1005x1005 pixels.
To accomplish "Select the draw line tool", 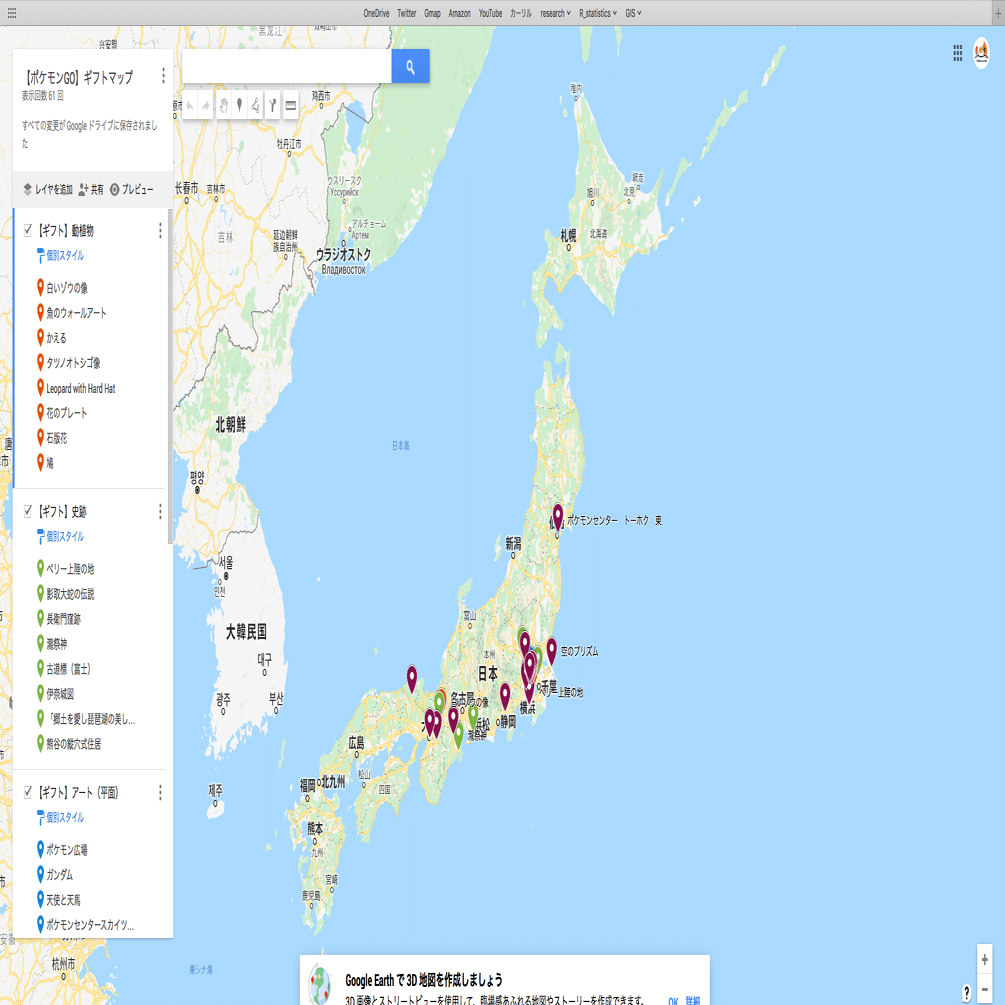I will (255, 105).
